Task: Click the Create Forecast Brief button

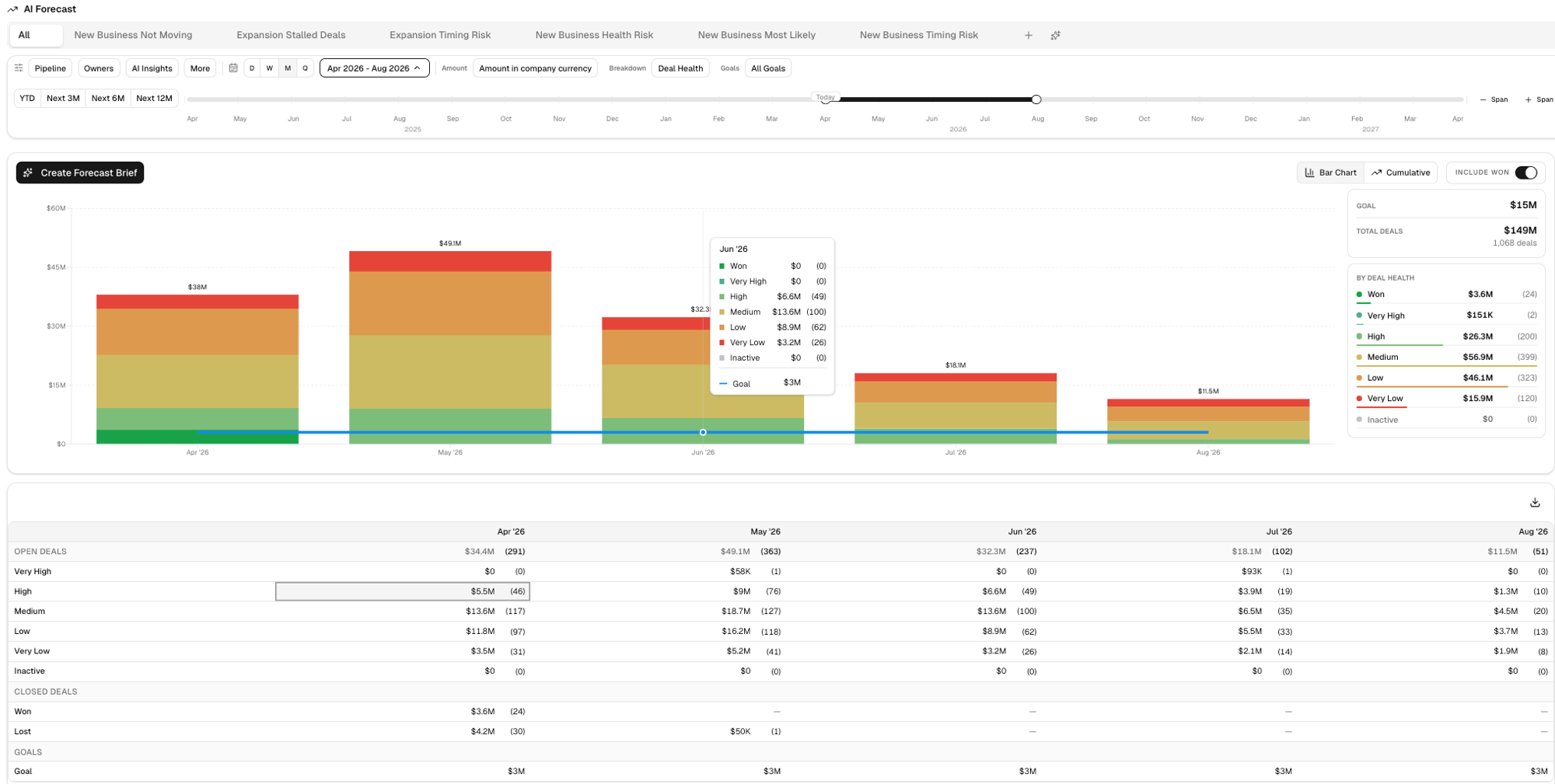Action: click(80, 172)
